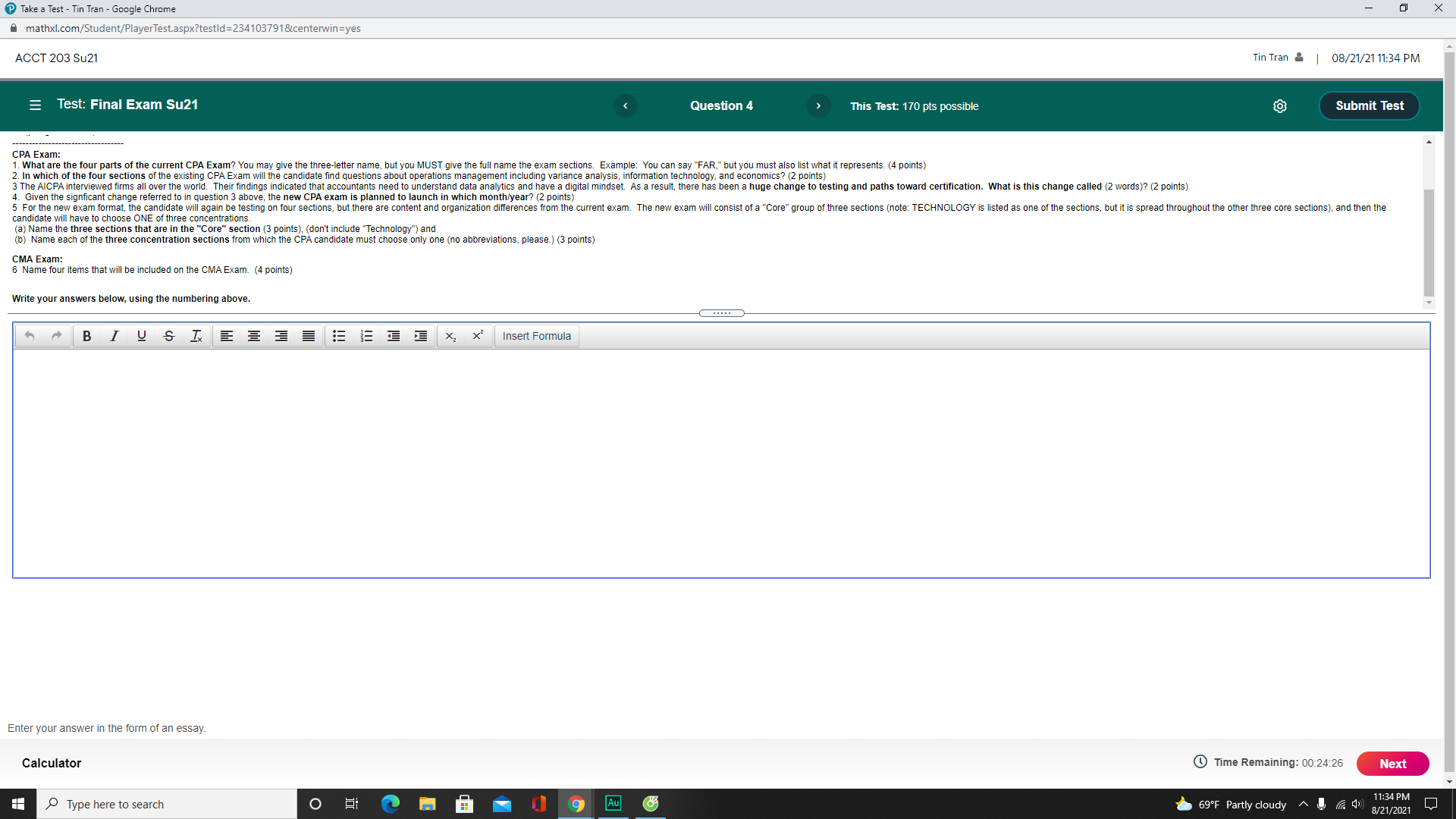Advance to the next question with the right arrow
The width and height of the screenshot is (1456, 819).
pos(818,105)
